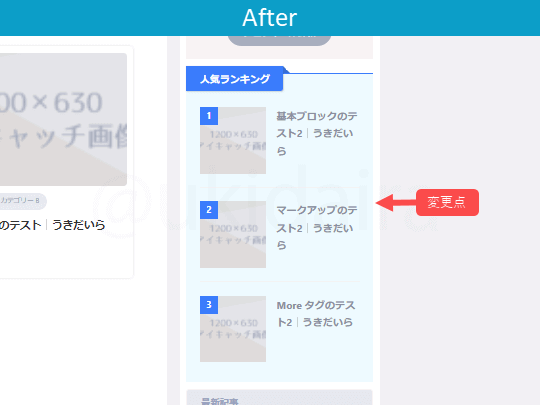Open the large 1200×630 eyecatch card image

[x=63, y=119]
